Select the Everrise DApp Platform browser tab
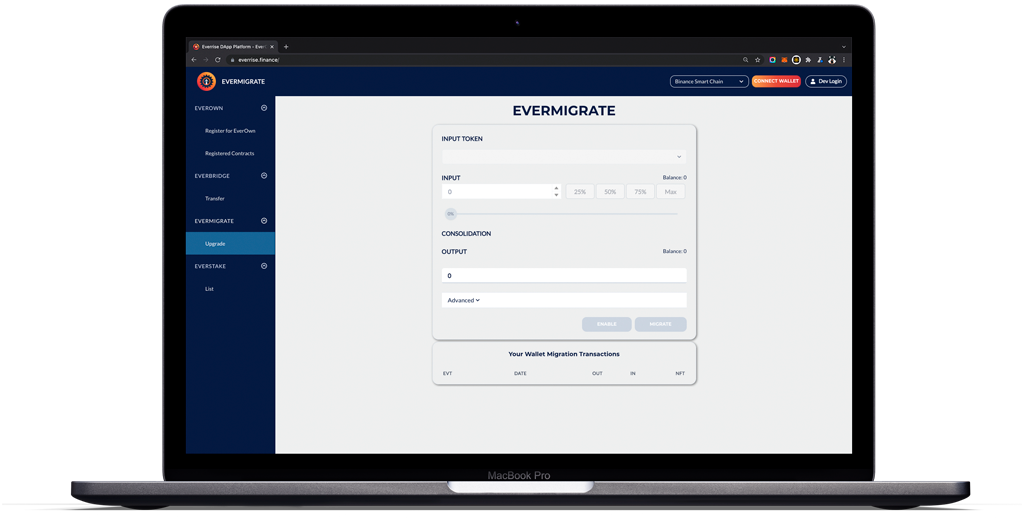Screen dimensions: 1032x523 pos(233,47)
